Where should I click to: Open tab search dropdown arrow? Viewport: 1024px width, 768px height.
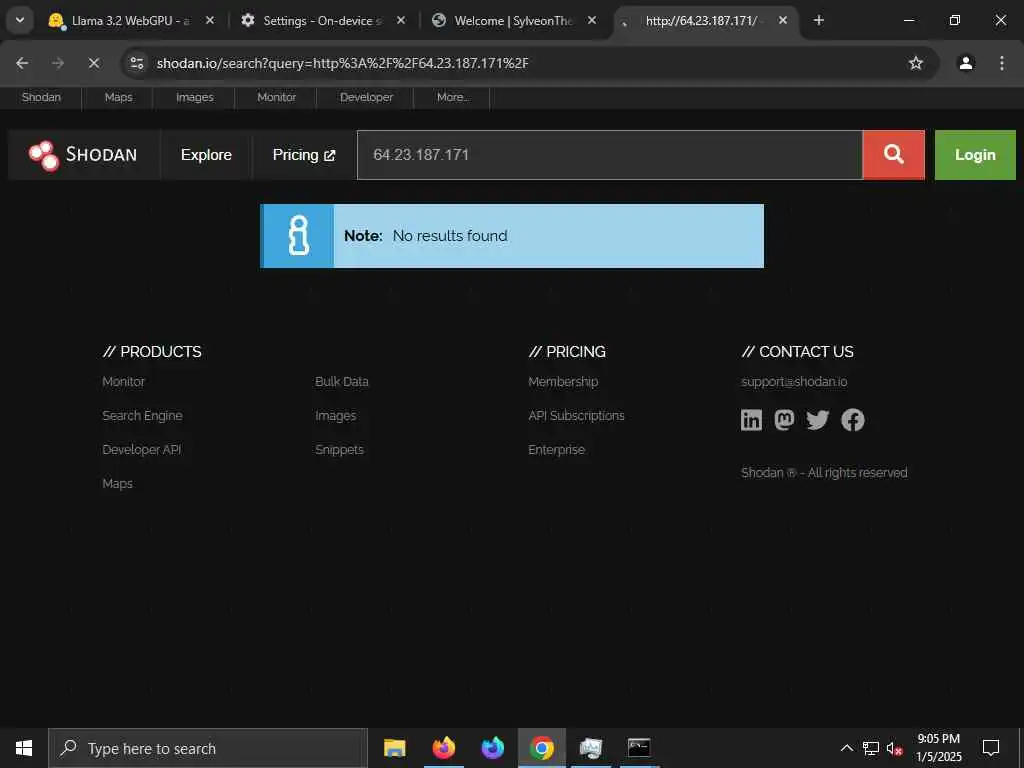20,20
